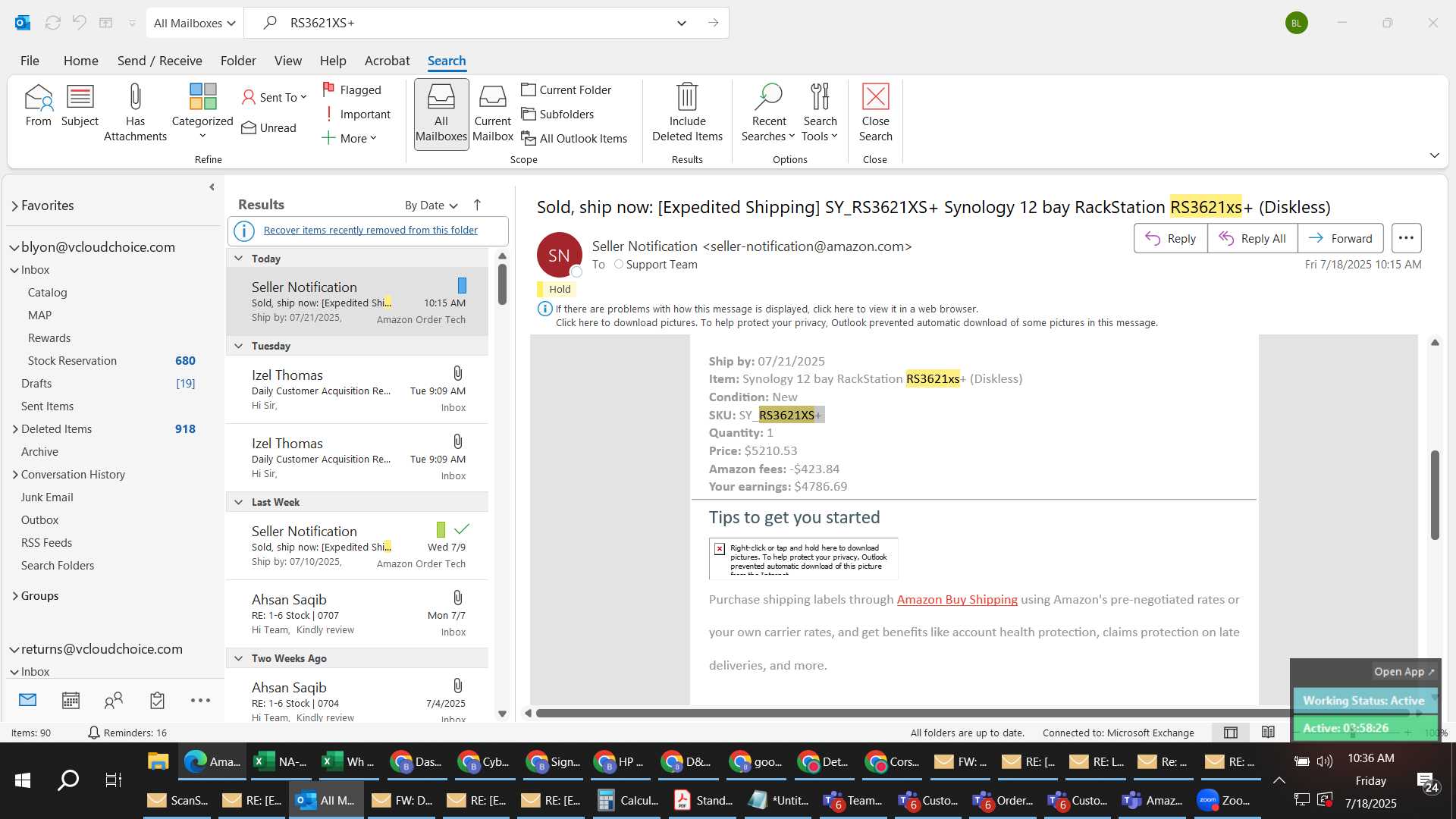Expand the More refine options dropdown
The height and width of the screenshot is (819, 1456).
pyautogui.click(x=349, y=138)
